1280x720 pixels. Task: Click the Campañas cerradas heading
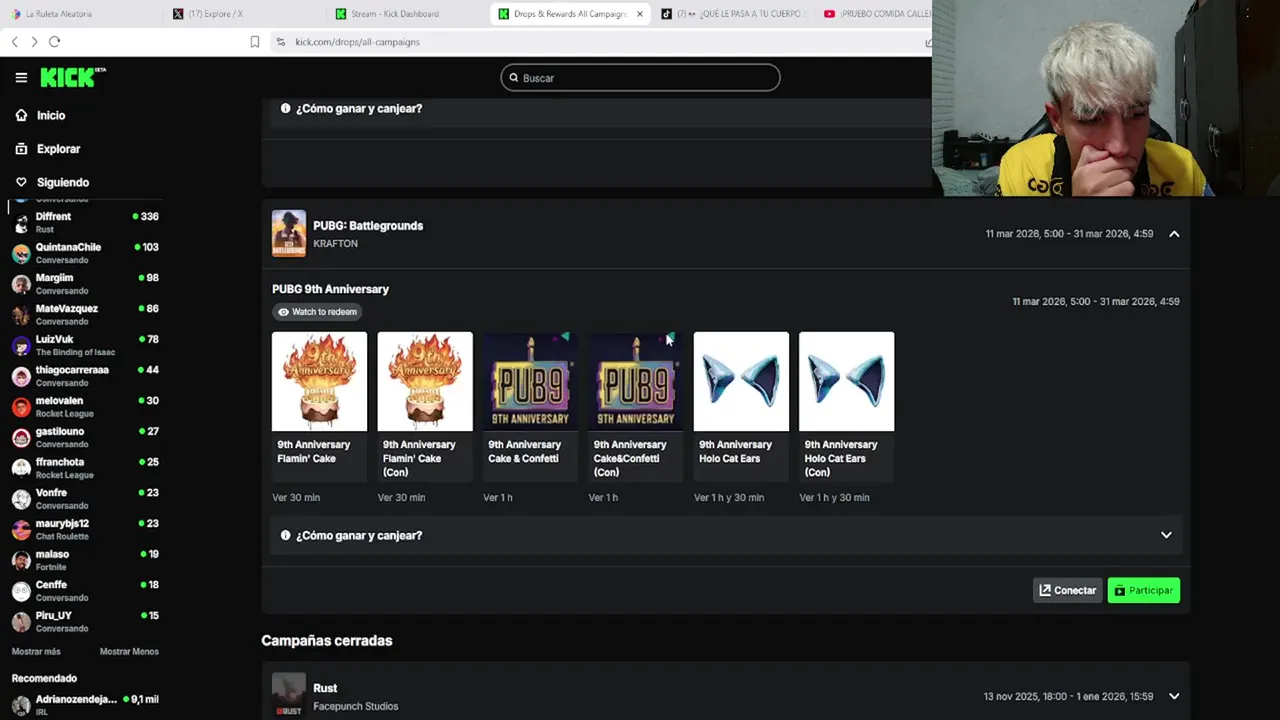(327, 641)
